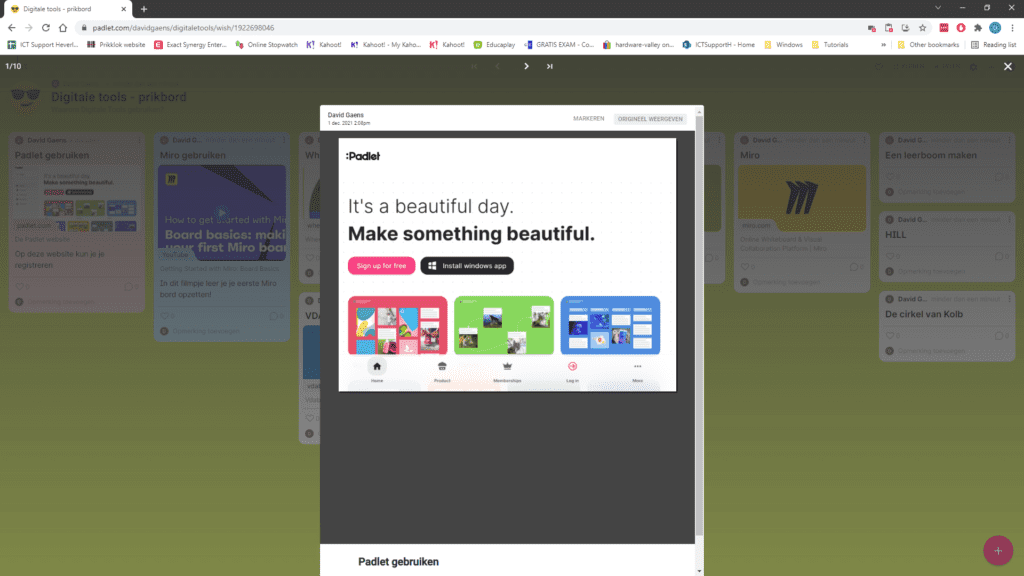Click the padlet.com address bar URL

pyautogui.click(x=184, y=28)
